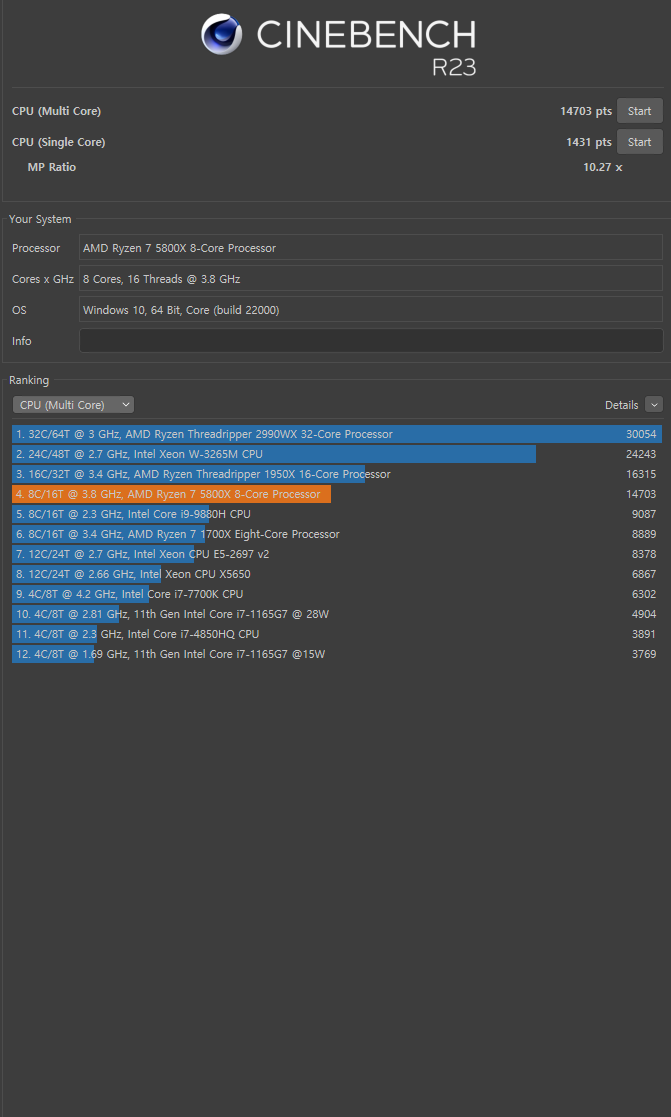The height and width of the screenshot is (1117, 671).
Task: Click the ranking score 30054
Action: pos(641,434)
